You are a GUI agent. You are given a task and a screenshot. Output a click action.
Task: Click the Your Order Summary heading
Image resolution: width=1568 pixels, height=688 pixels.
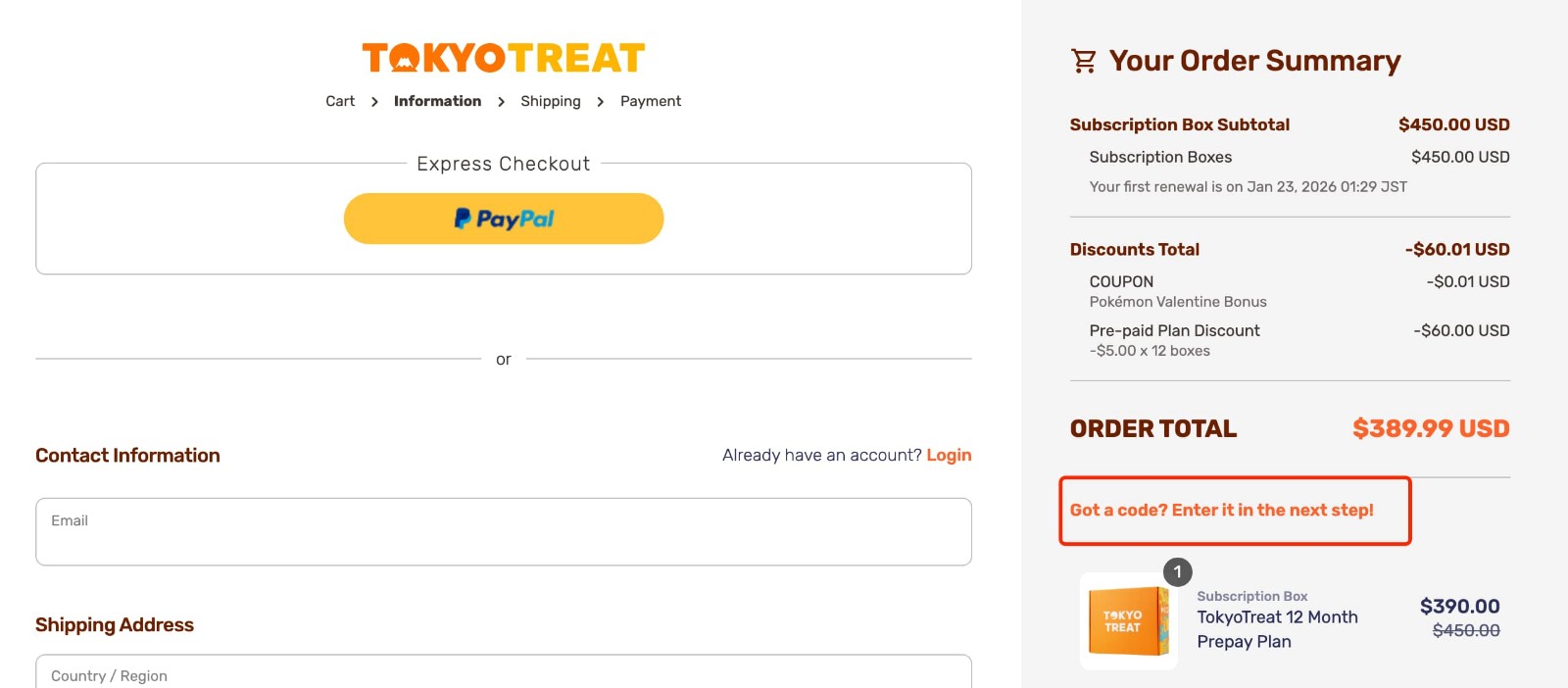click(x=1254, y=61)
